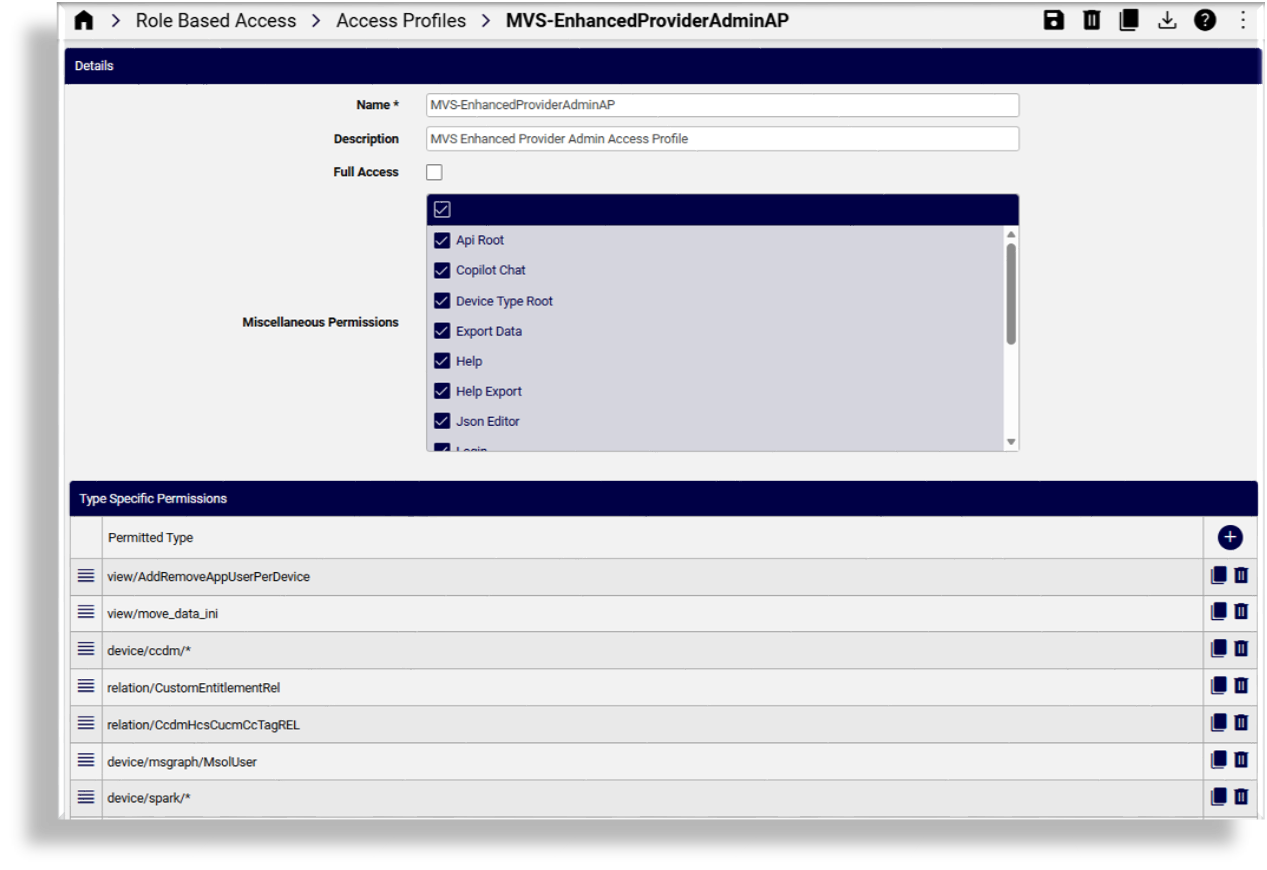Export the profile with download icon
Image resolution: width=1267 pixels, height=870 pixels.
[x=1167, y=20]
